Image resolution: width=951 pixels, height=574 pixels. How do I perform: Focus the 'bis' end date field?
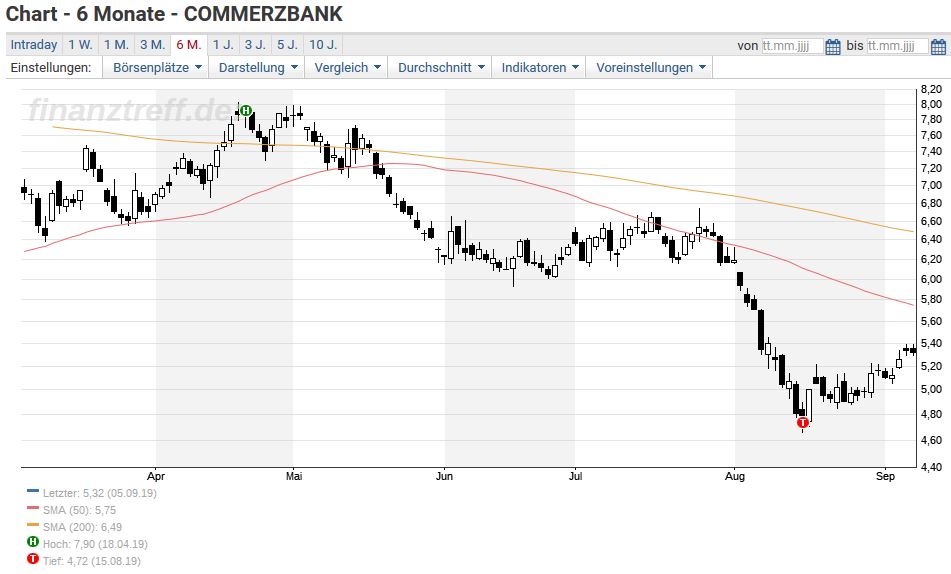point(897,46)
